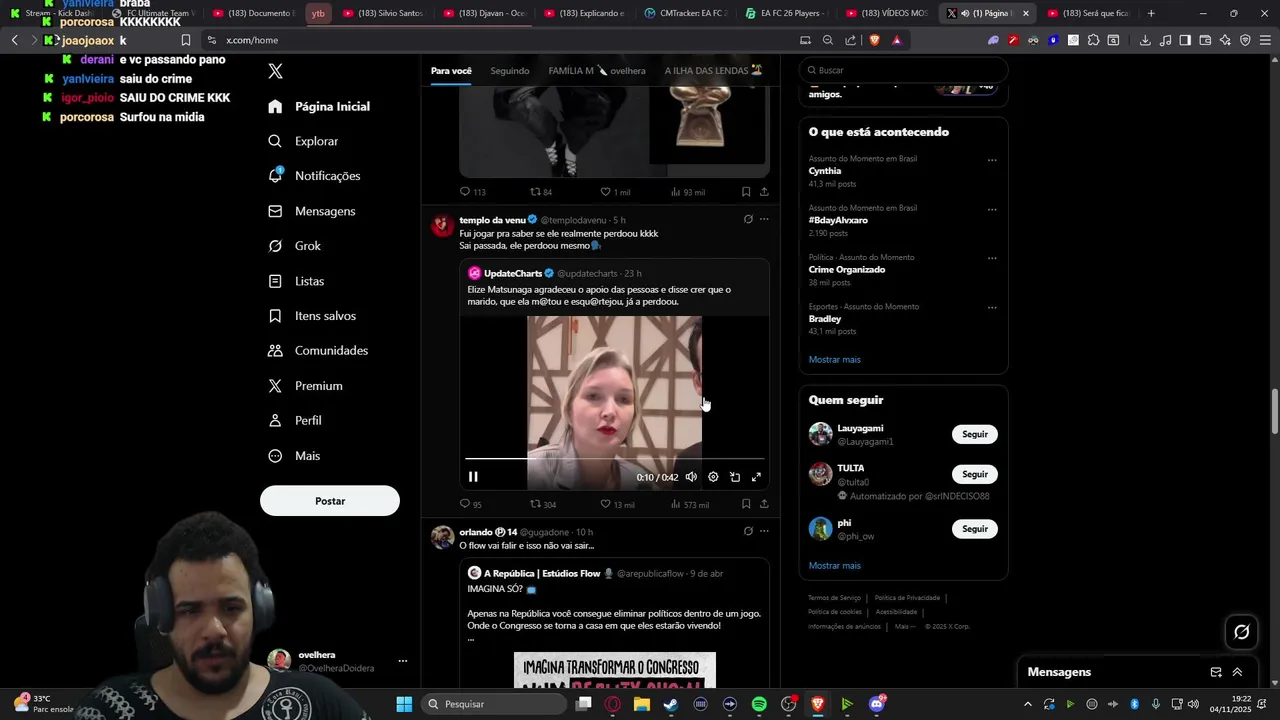This screenshot has width=1280, height=720.
Task: Click the Buscar search field
Action: pos(903,70)
